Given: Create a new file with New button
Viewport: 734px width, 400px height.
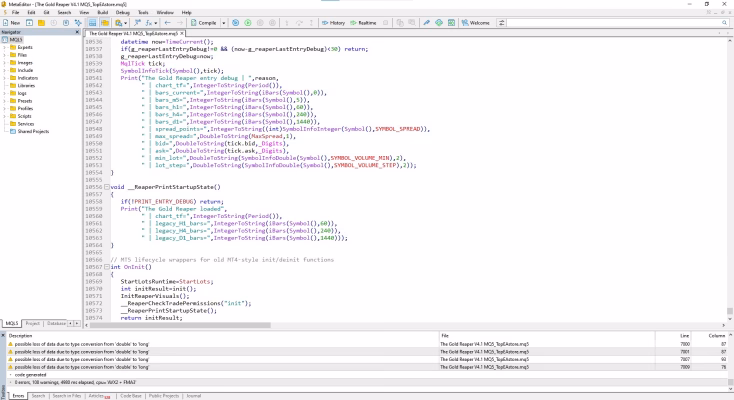Looking at the screenshot, I should point(12,22).
